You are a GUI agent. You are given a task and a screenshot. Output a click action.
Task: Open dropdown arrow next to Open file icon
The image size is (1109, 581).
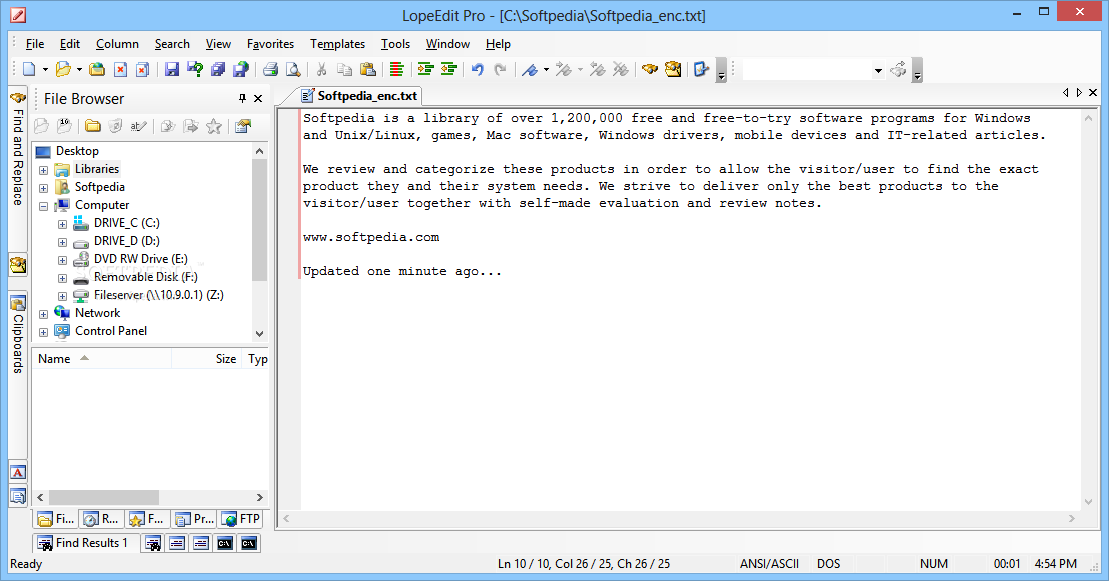pyautogui.click(x=79, y=70)
